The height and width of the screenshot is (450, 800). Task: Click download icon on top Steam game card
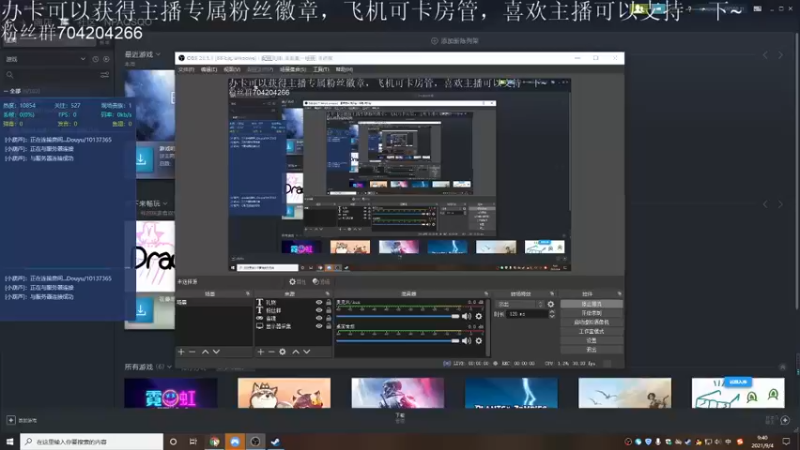[141, 159]
